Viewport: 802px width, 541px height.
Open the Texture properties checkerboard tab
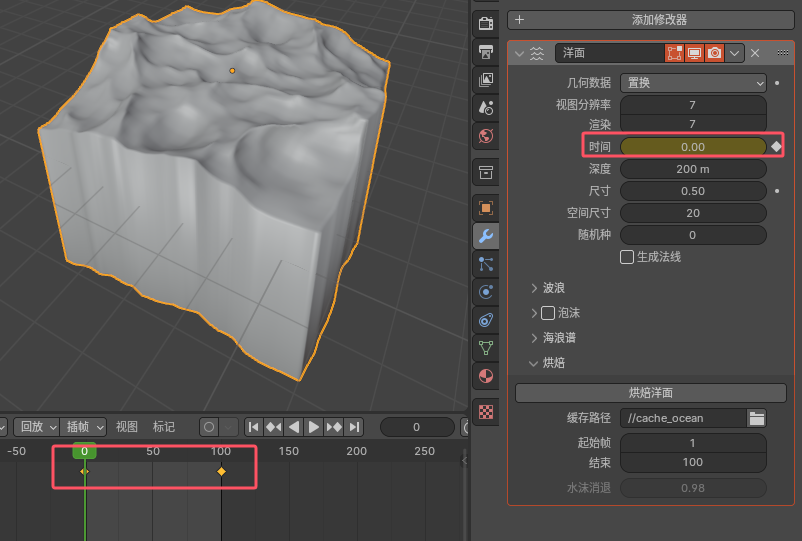click(485, 411)
